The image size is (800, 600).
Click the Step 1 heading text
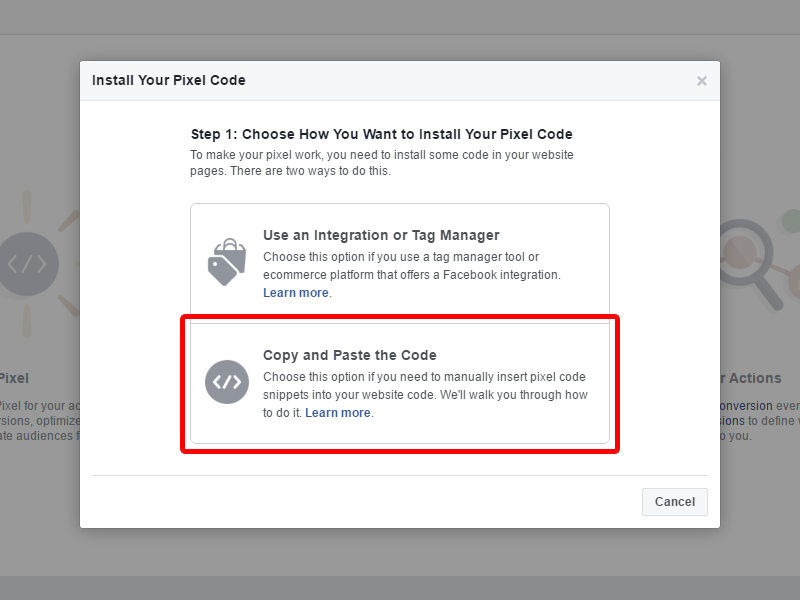coord(382,134)
